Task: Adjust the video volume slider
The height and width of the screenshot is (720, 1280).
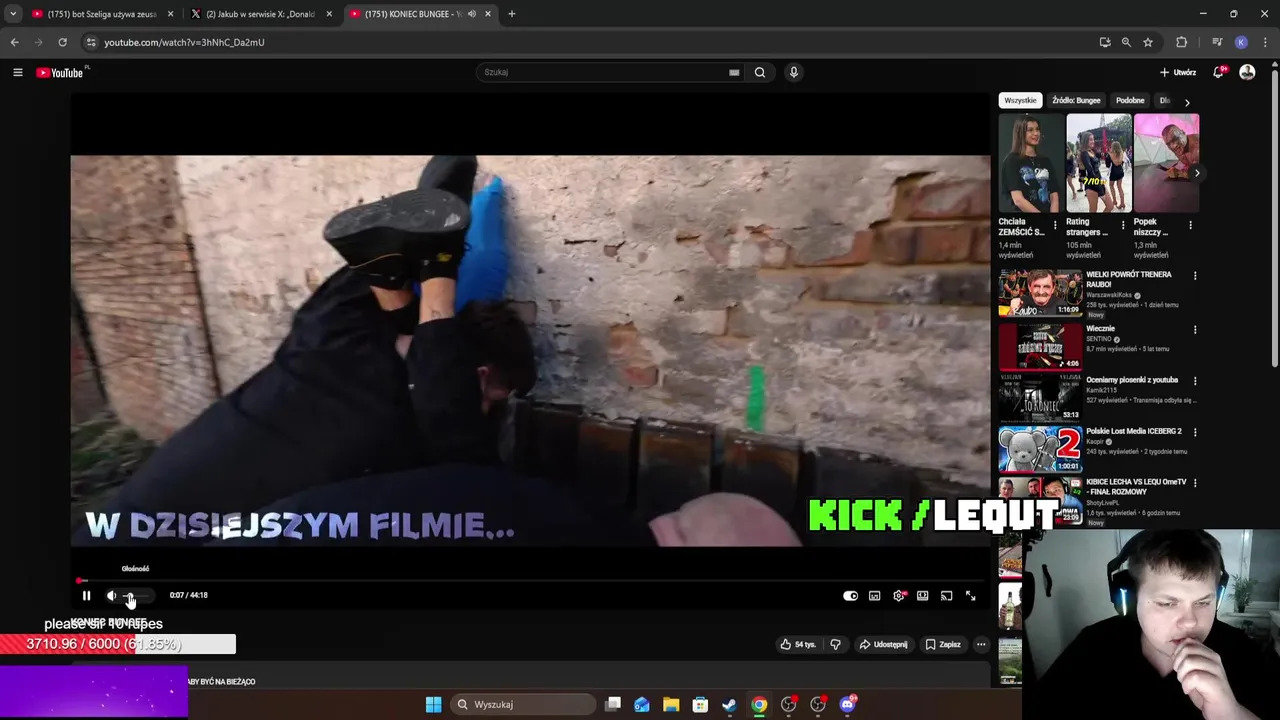Action: 137,596
